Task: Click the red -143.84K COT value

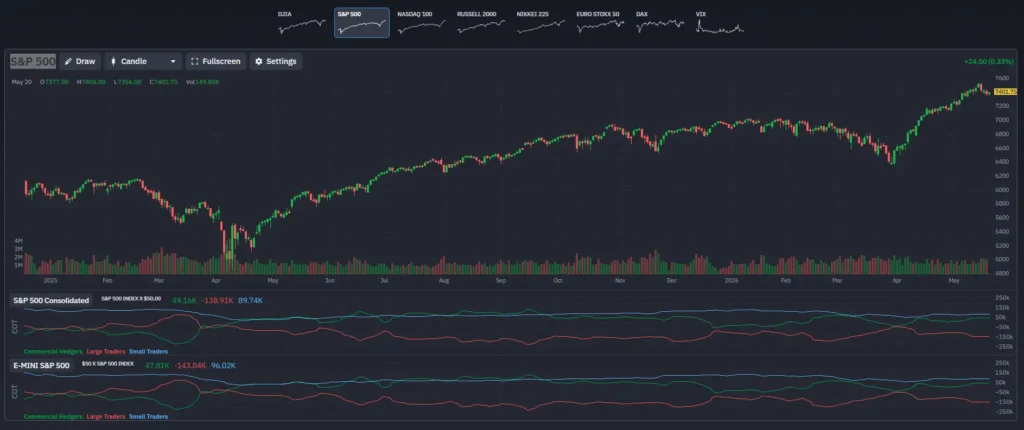Action: pyautogui.click(x=191, y=366)
